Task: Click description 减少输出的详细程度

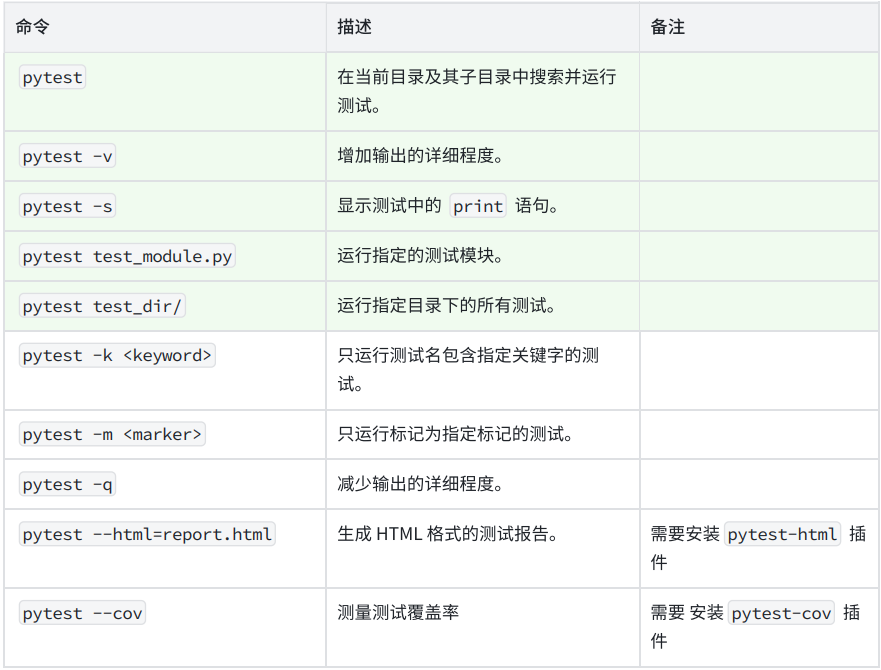Action: tap(420, 484)
